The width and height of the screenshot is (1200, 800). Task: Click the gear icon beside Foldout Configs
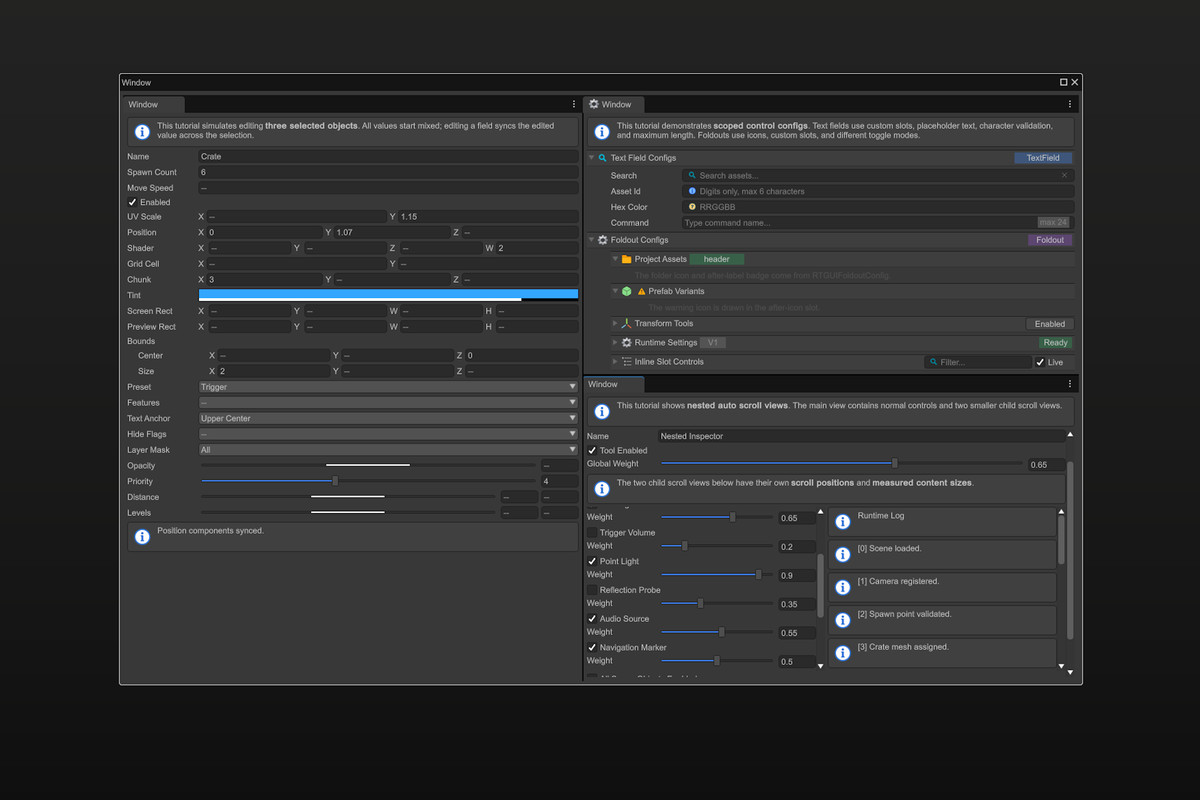point(603,240)
